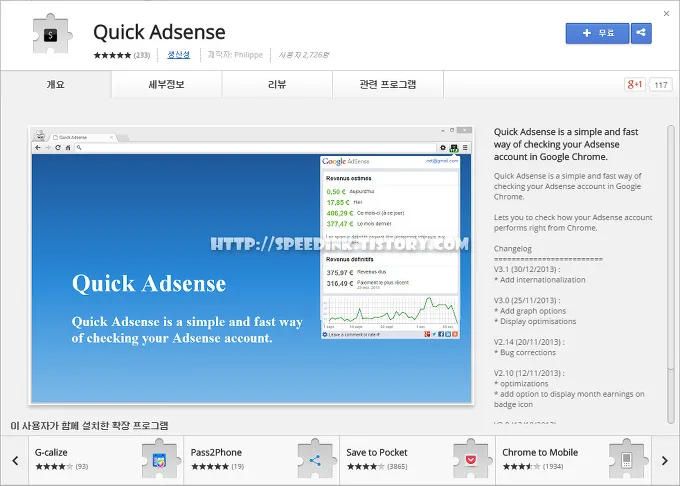Click '* Add internationalization' changelog line
The height and width of the screenshot is (486, 680).
pos(539,280)
